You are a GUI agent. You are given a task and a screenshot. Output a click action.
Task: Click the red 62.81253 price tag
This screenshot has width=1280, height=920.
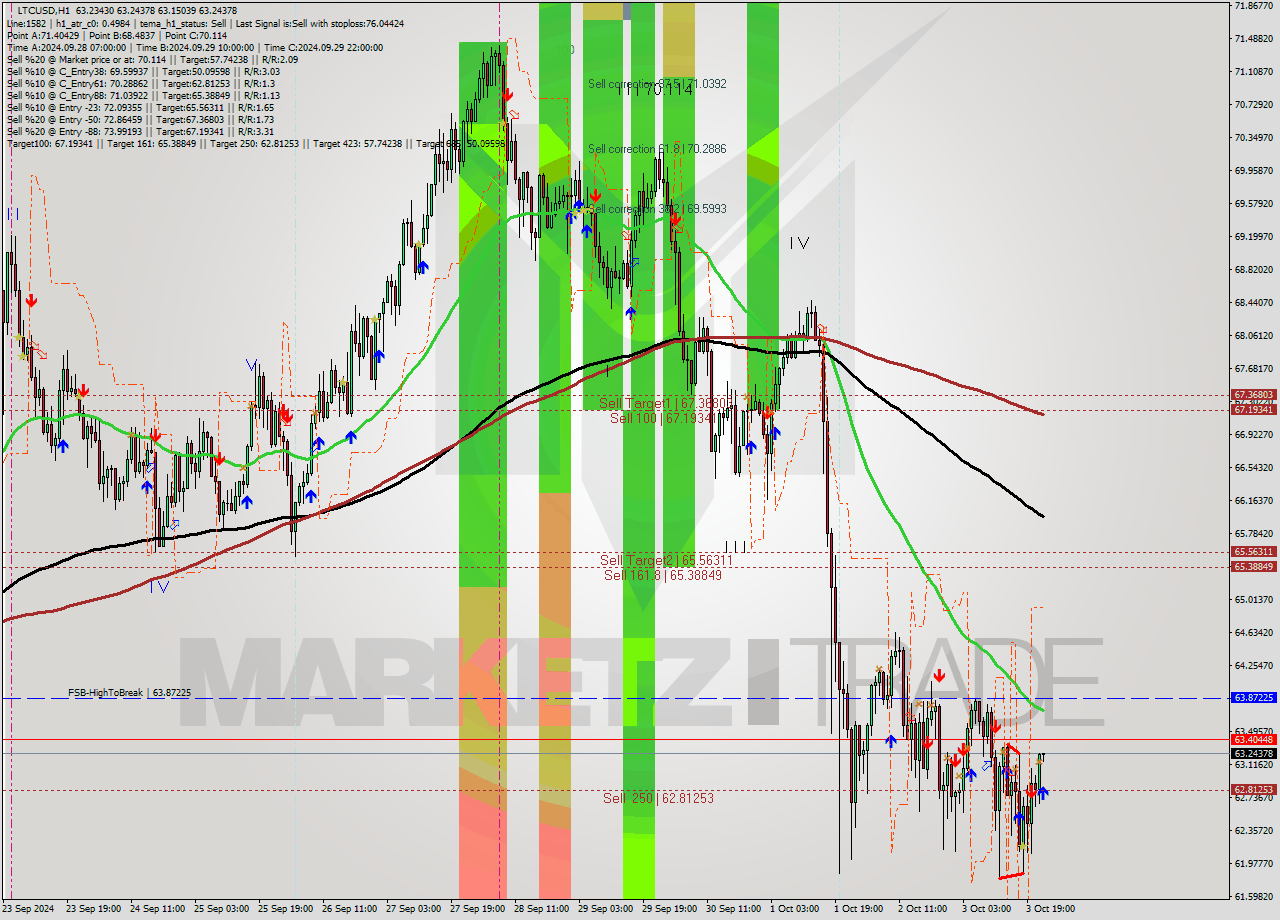(1253, 789)
